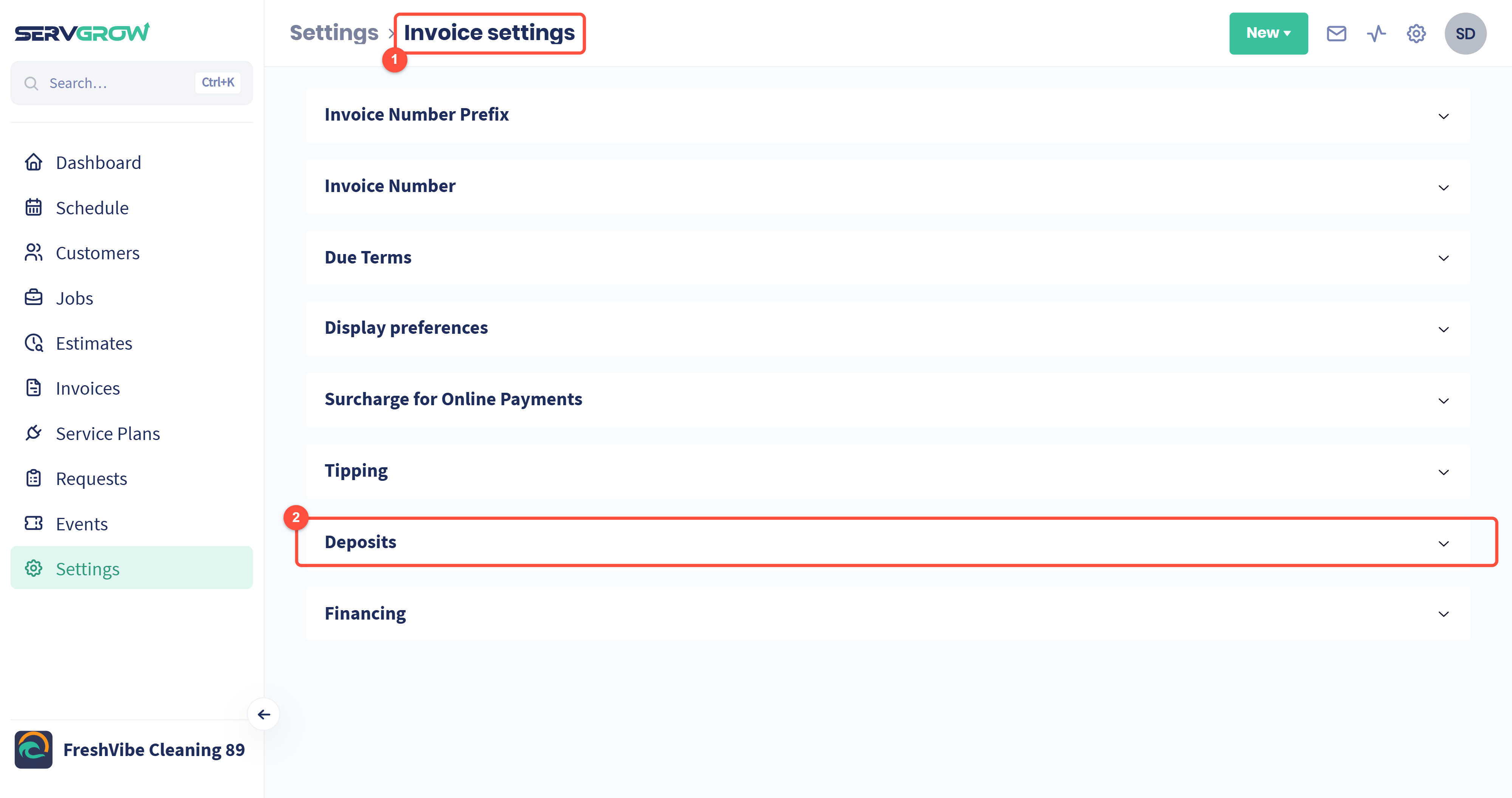The width and height of the screenshot is (1512, 798).
Task: Click the SD user avatar
Action: (1465, 34)
